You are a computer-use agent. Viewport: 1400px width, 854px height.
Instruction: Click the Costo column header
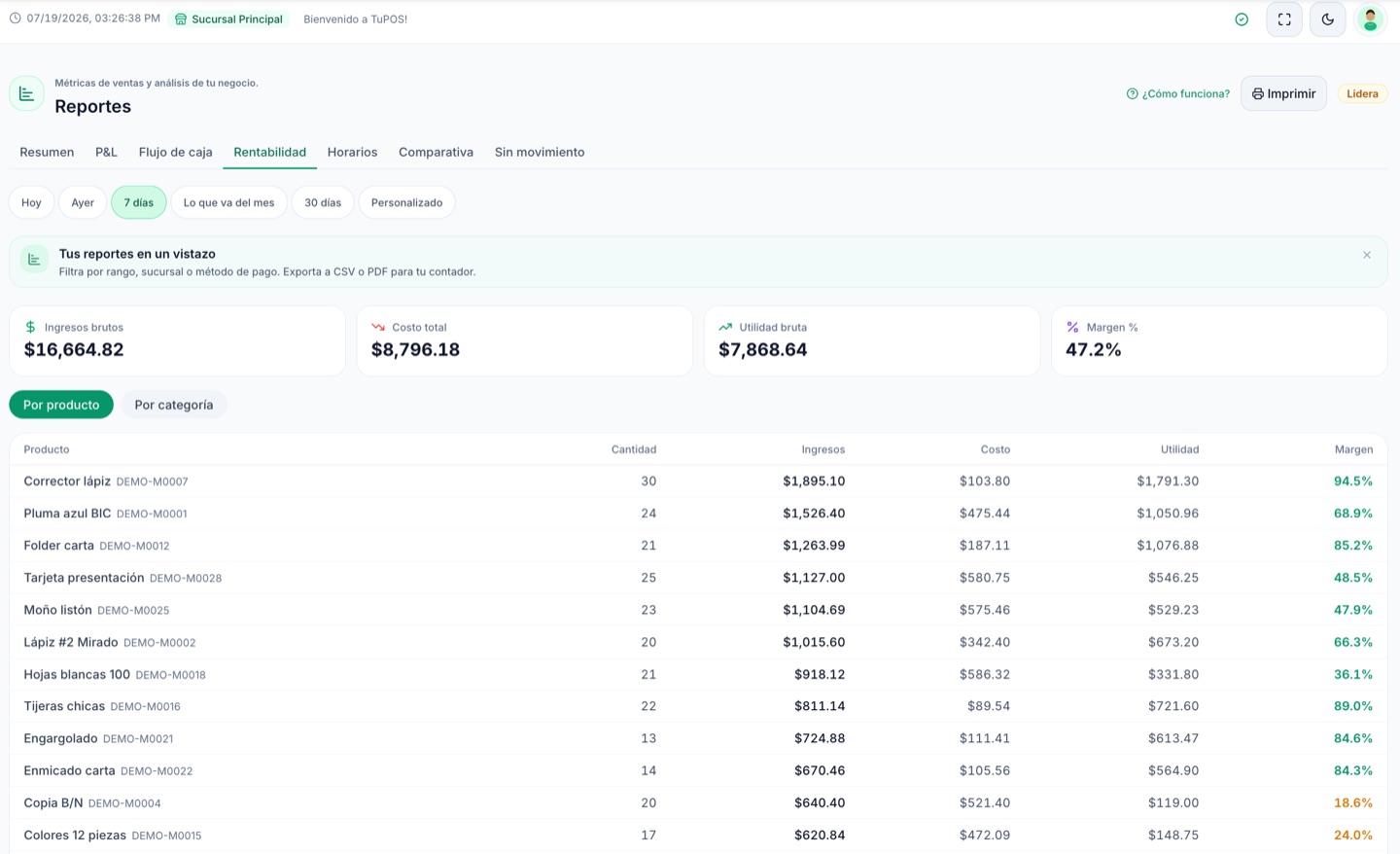tap(995, 449)
